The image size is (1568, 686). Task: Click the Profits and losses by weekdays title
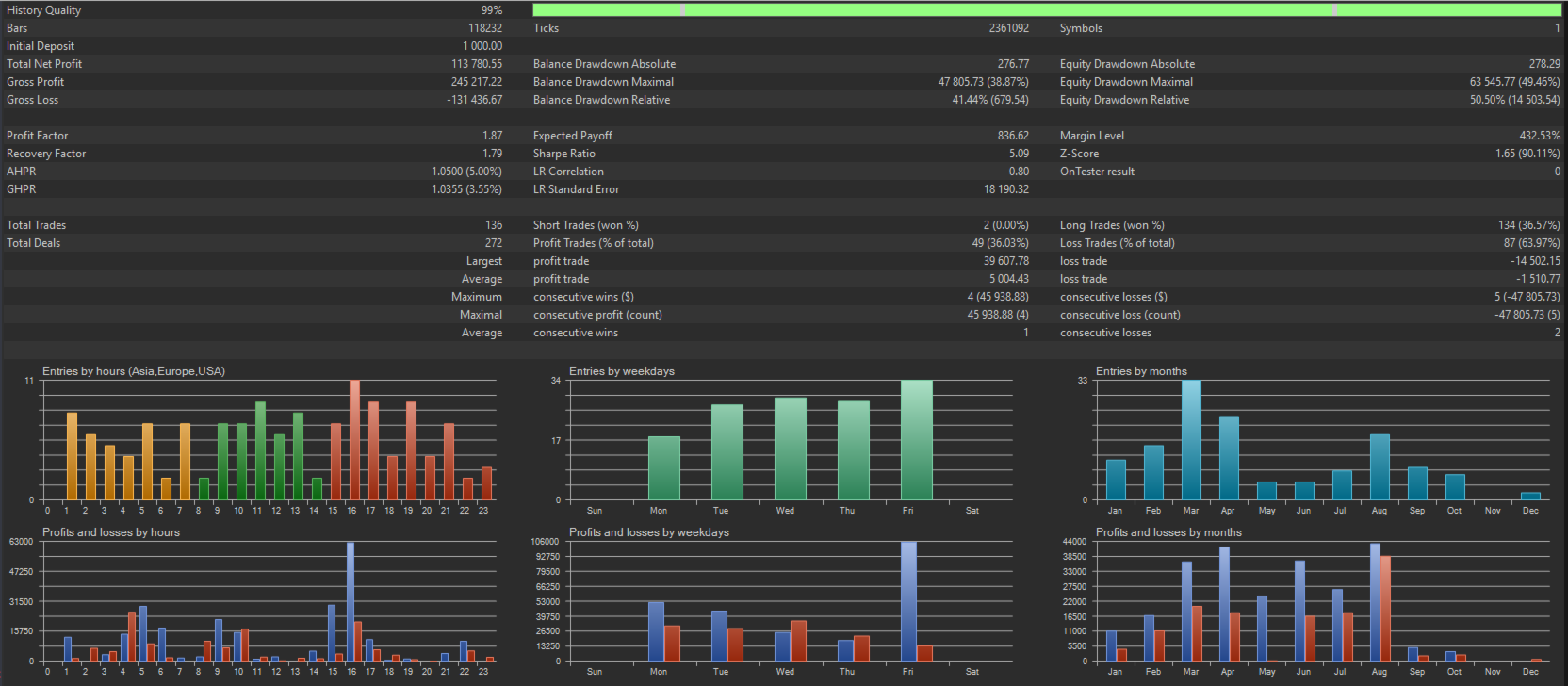pos(649,532)
